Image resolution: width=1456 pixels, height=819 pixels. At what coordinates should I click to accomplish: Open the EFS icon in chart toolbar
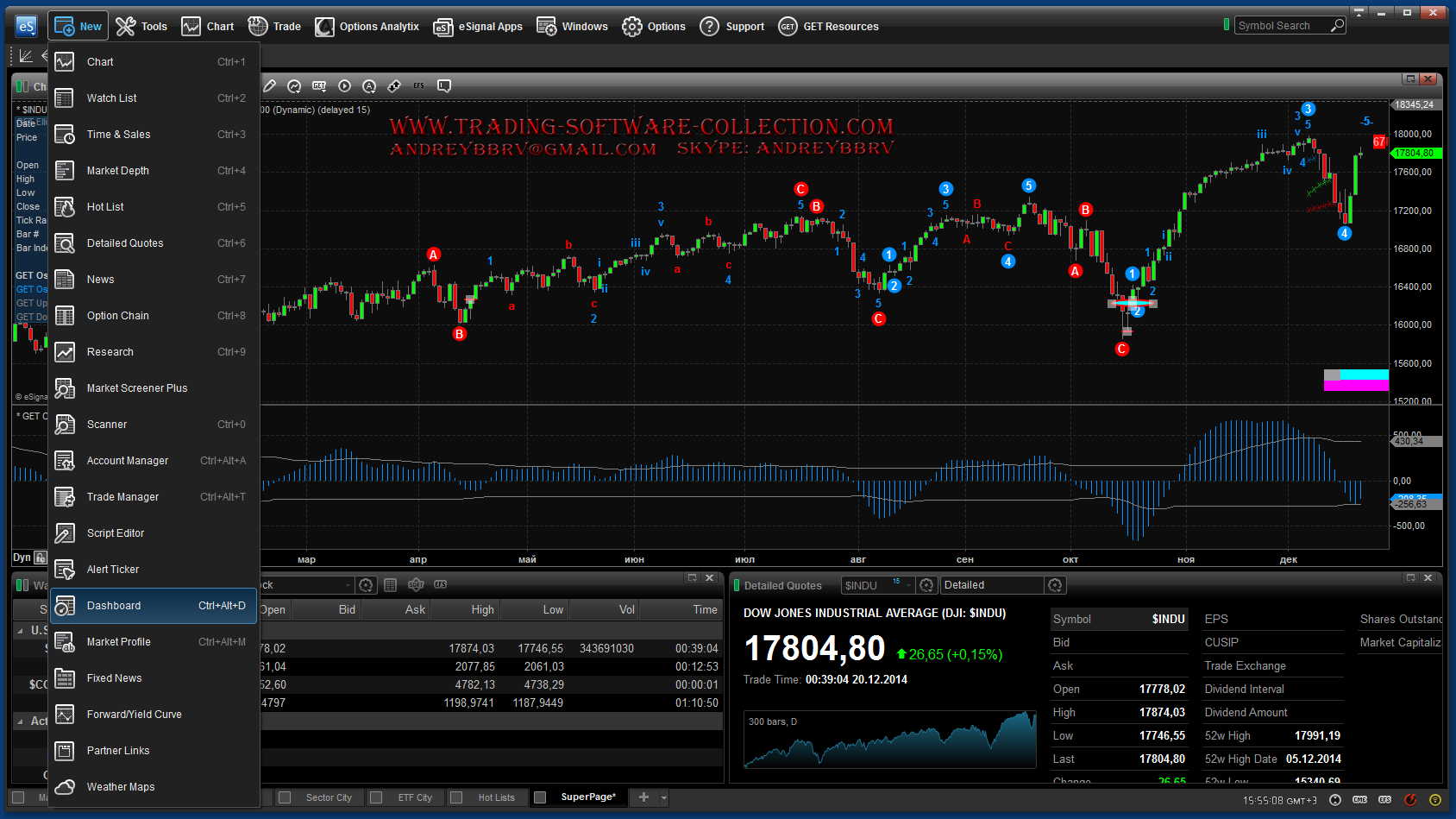(419, 86)
